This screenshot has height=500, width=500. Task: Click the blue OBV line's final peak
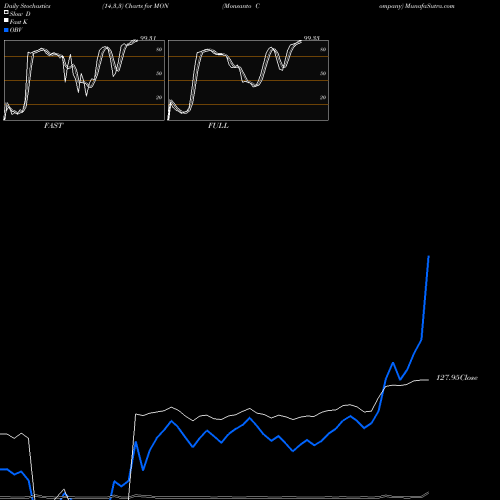[x=429, y=256]
